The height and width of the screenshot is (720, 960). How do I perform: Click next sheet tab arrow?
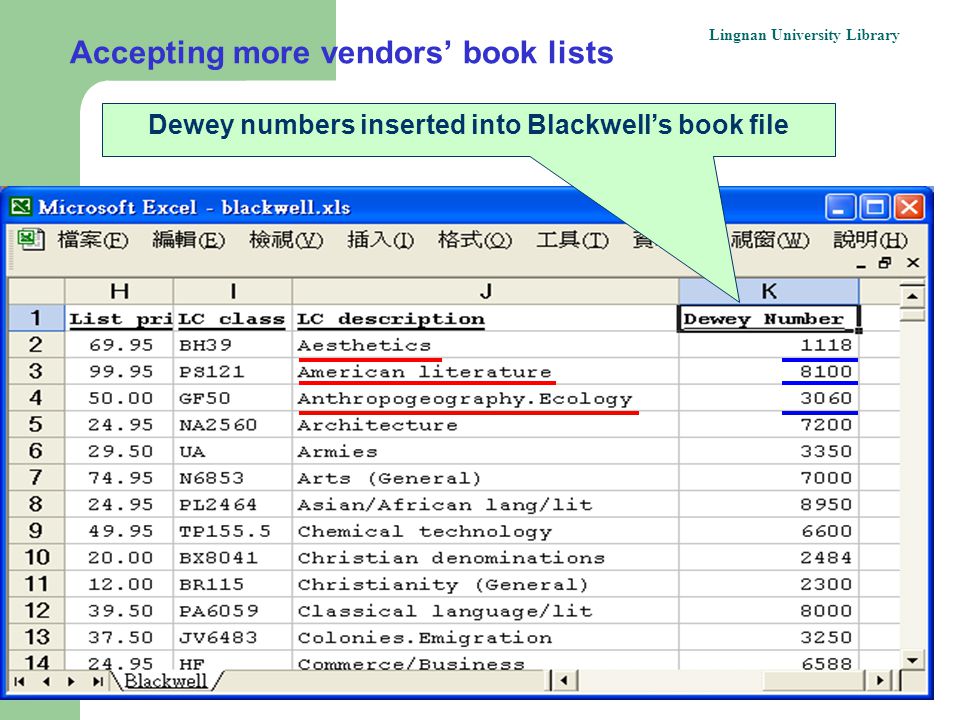[x=72, y=681]
